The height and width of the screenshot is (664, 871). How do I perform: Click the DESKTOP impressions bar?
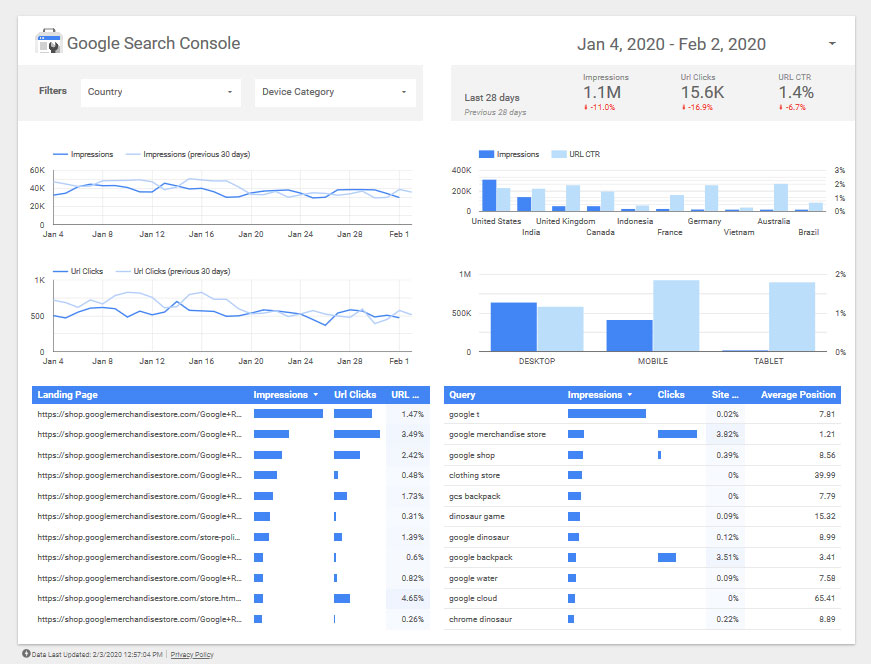[513, 326]
